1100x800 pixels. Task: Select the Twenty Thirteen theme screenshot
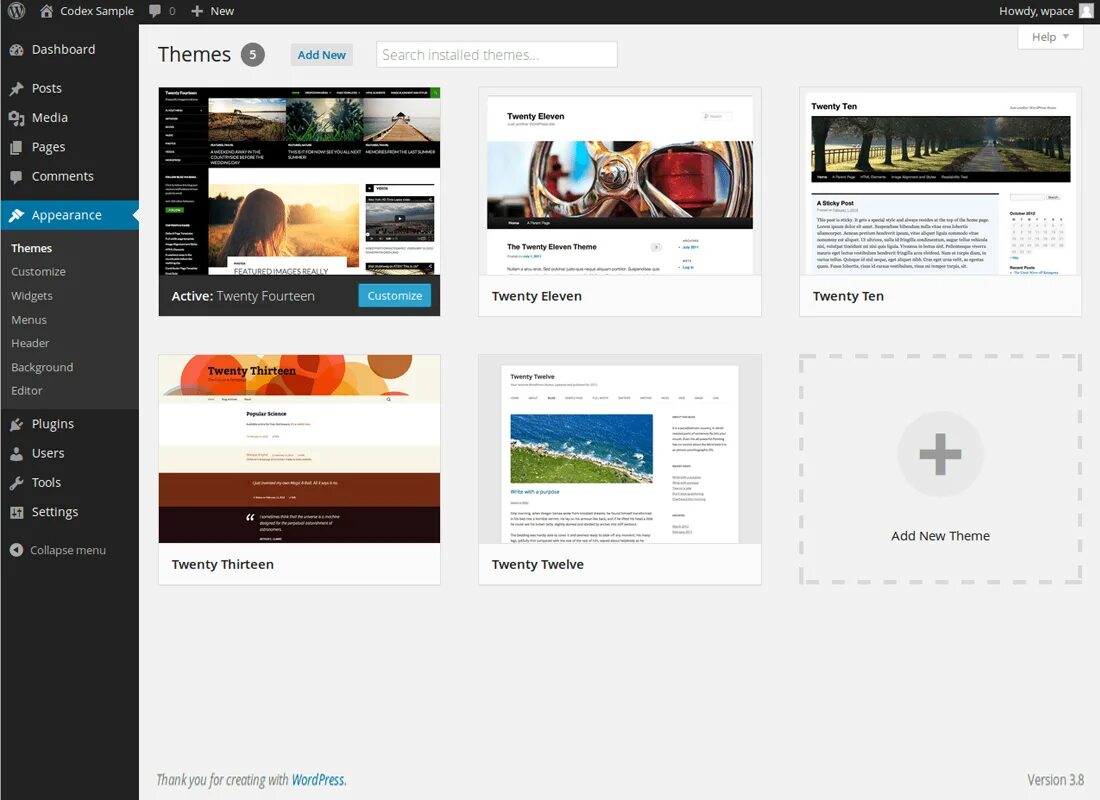[x=300, y=449]
